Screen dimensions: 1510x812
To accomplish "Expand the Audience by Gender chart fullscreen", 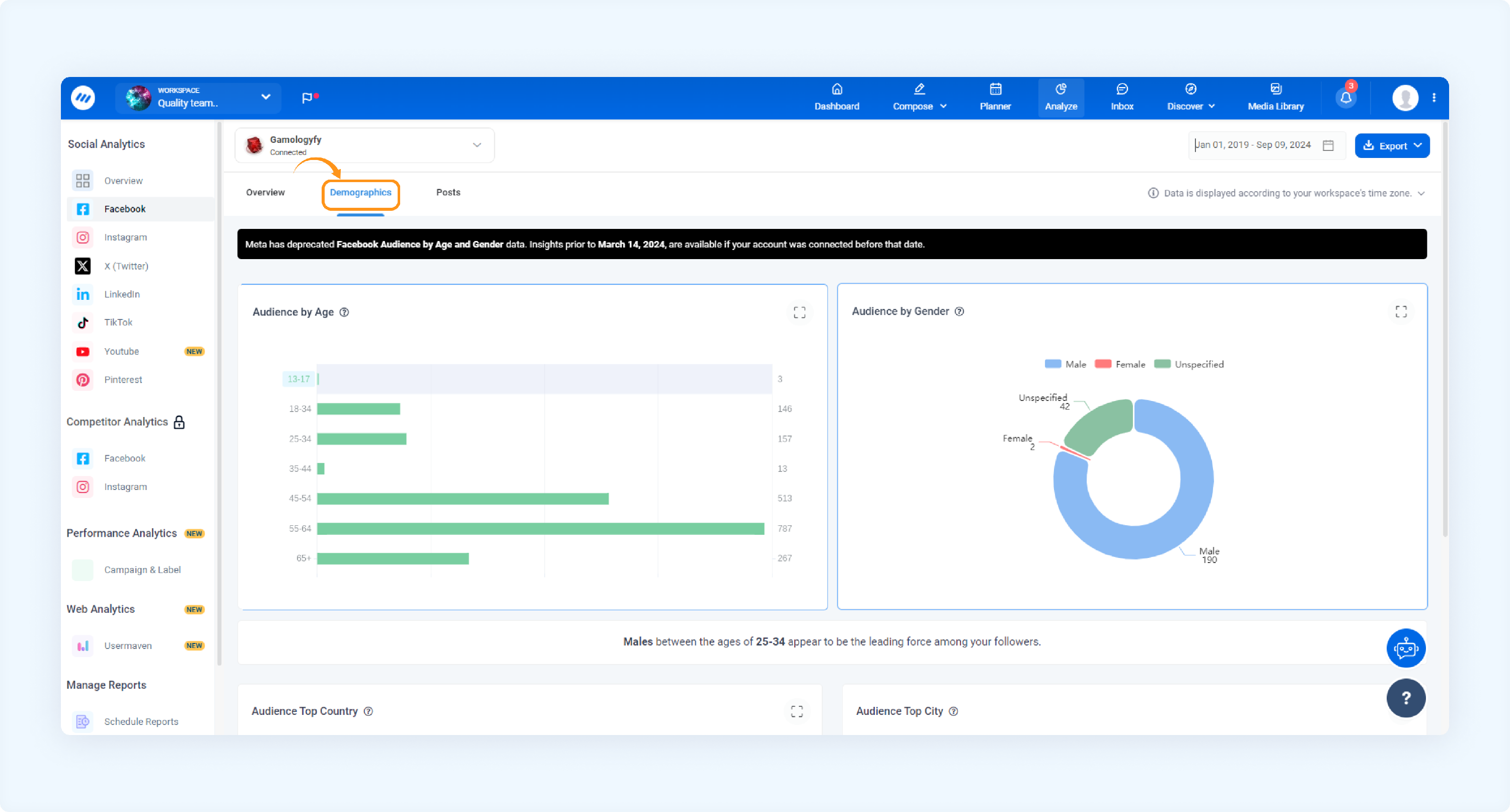I will [x=1401, y=311].
